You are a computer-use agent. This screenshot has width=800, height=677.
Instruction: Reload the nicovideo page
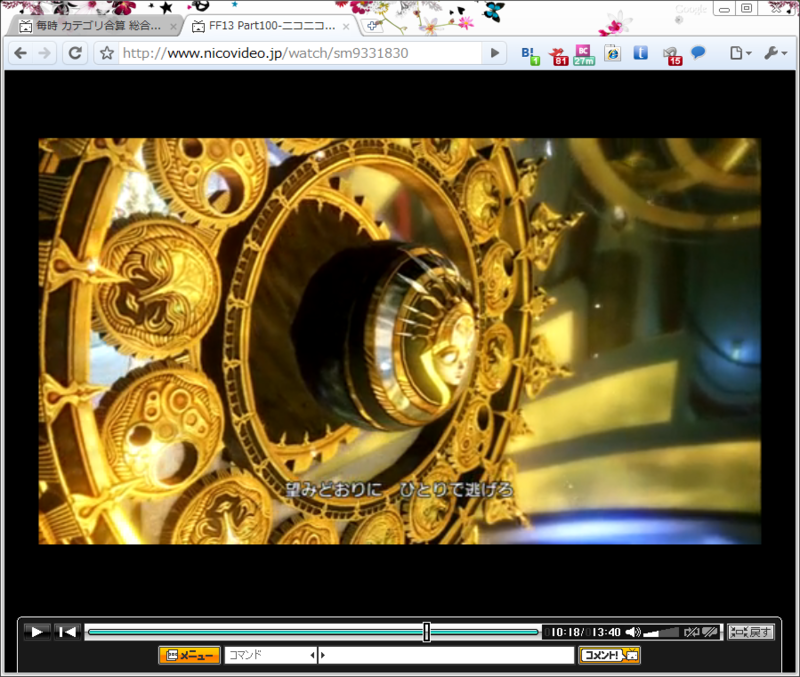pos(75,53)
